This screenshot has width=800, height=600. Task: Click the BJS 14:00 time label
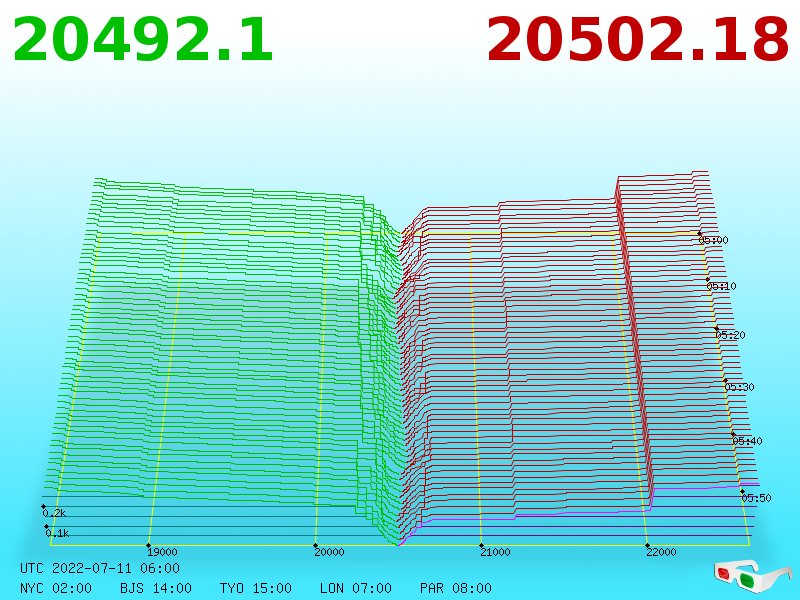point(156,588)
